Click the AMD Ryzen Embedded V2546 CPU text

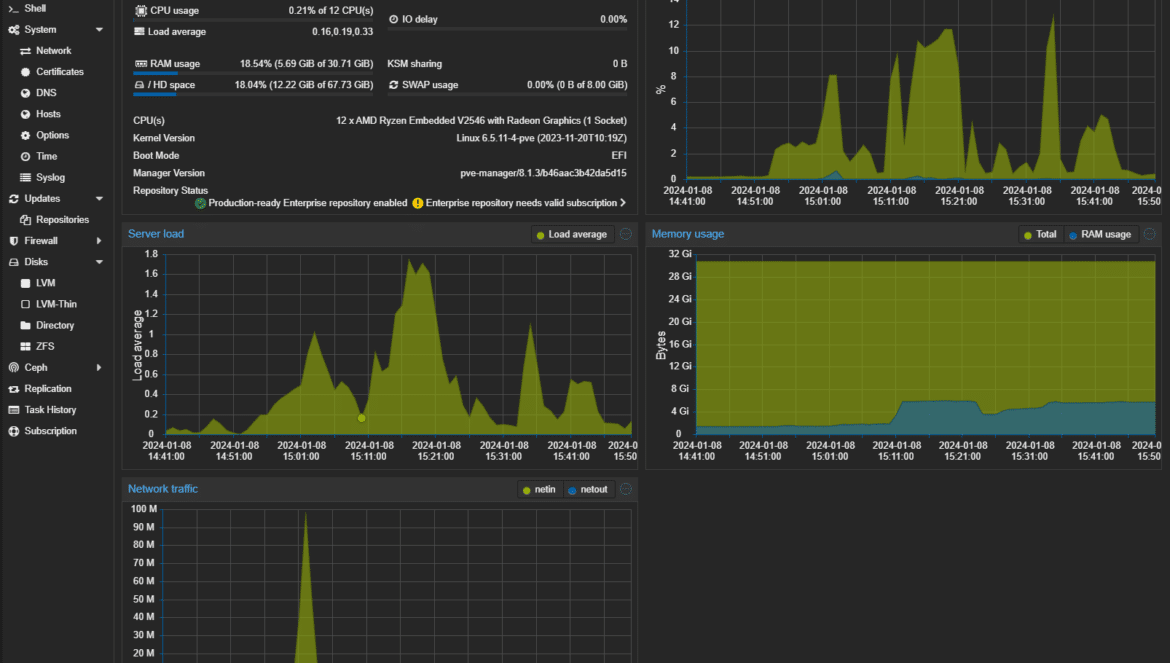(481, 120)
